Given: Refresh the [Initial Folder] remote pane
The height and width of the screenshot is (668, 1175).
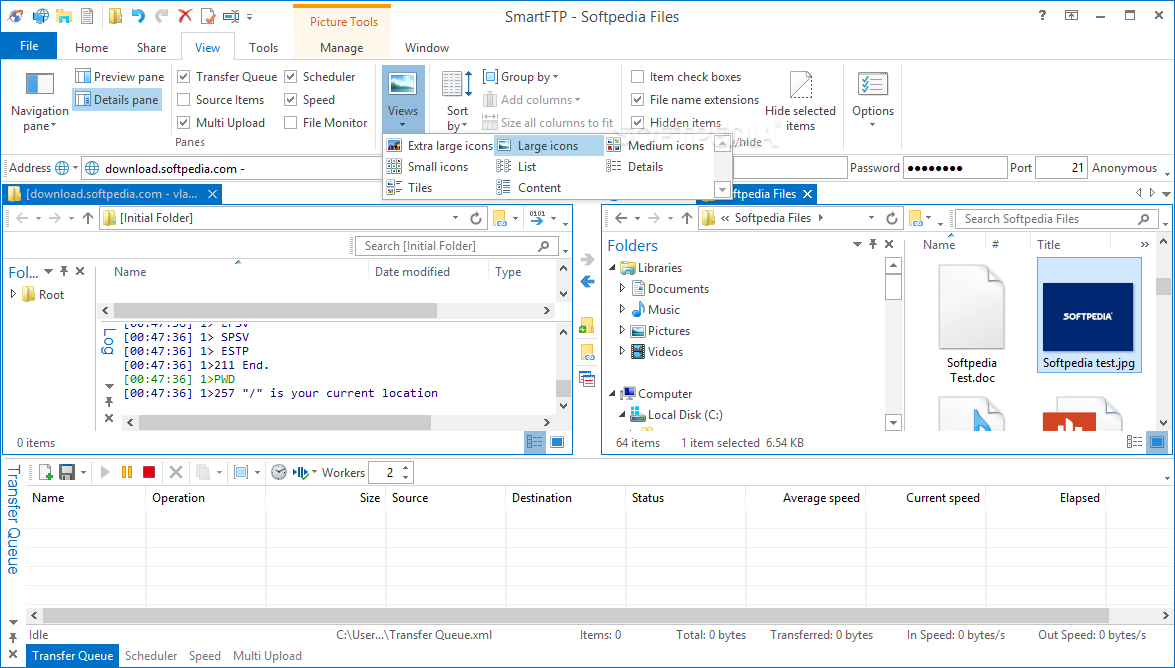Looking at the screenshot, I should coord(476,218).
